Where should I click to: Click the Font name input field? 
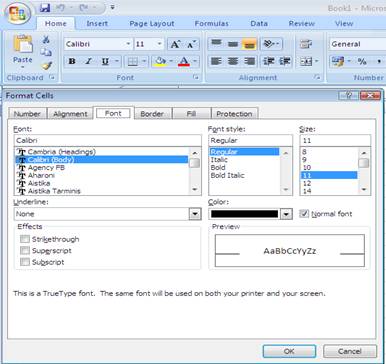tap(107, 140)
